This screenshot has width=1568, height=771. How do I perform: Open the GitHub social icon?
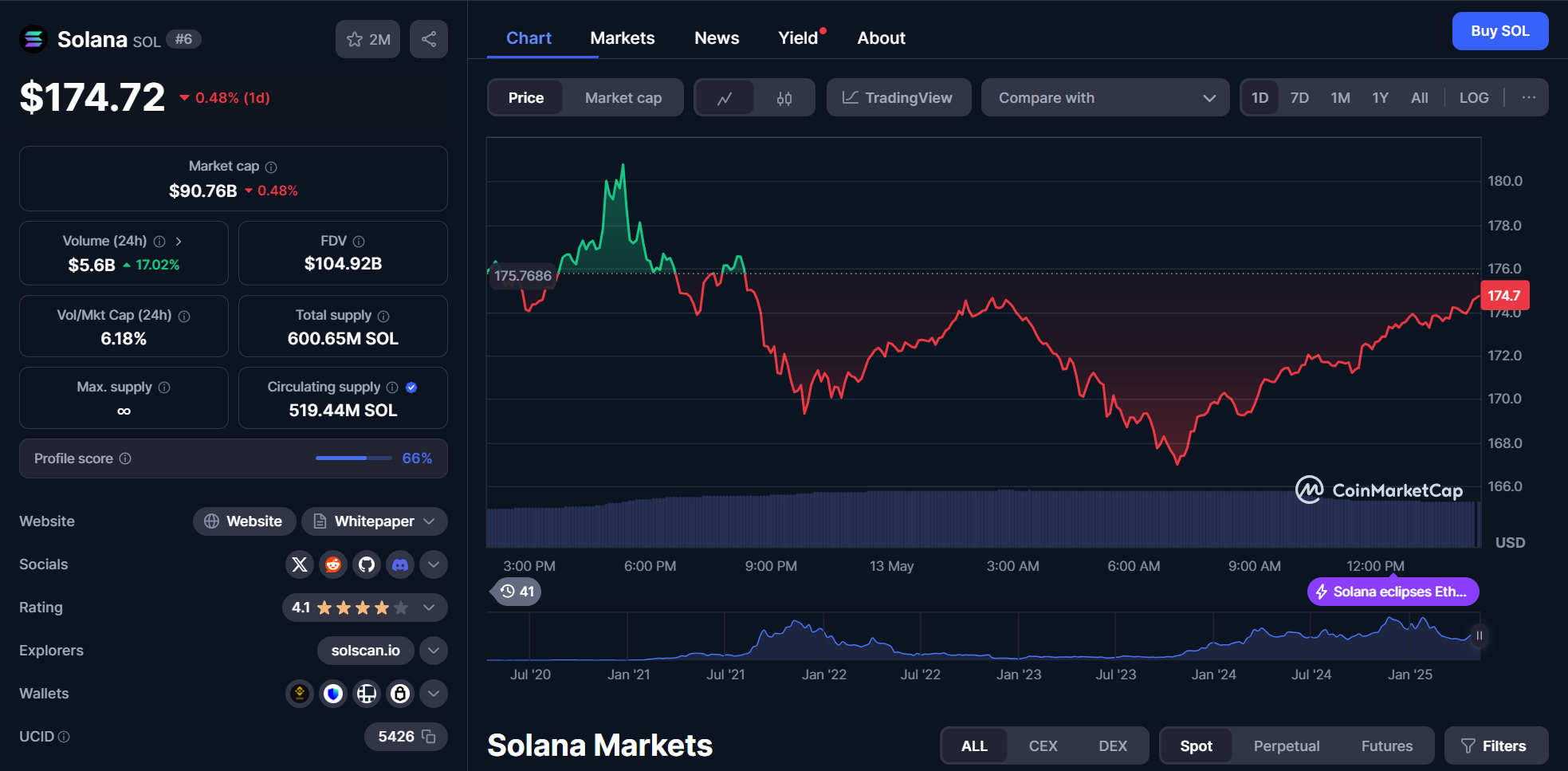[366, 564]
